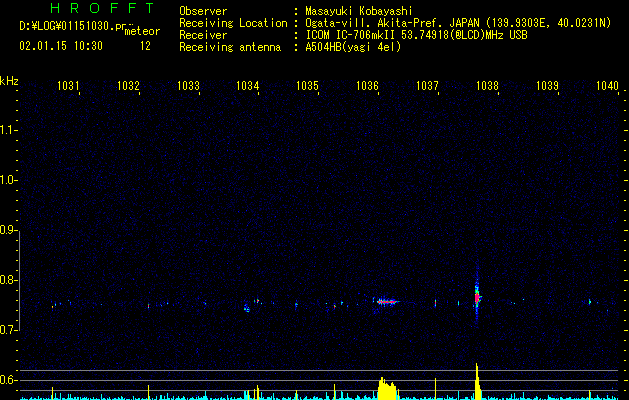Click time axis label 1038
The height and width of the screenshot is (400, 629).
click(x=487, y=86)
